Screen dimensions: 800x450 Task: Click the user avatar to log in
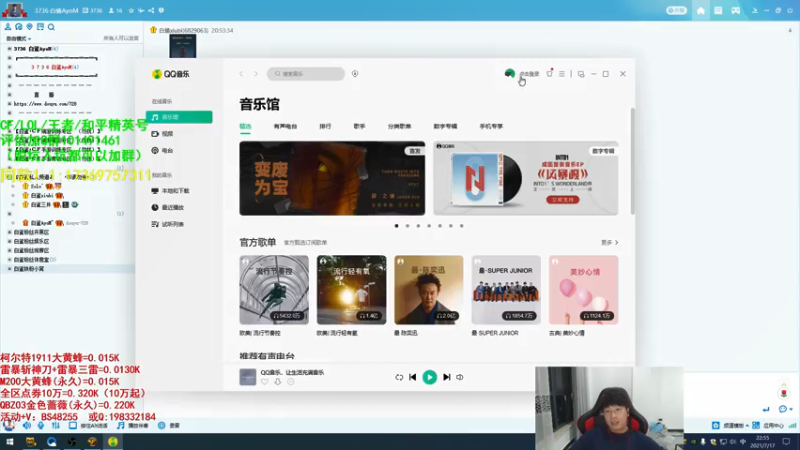pyautogui.click(x=509, y=73)
